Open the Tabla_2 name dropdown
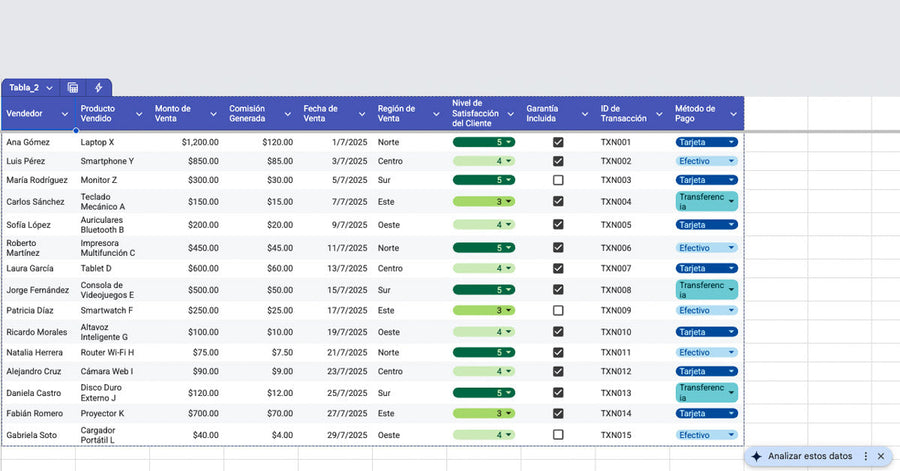 tap(49, 88)
